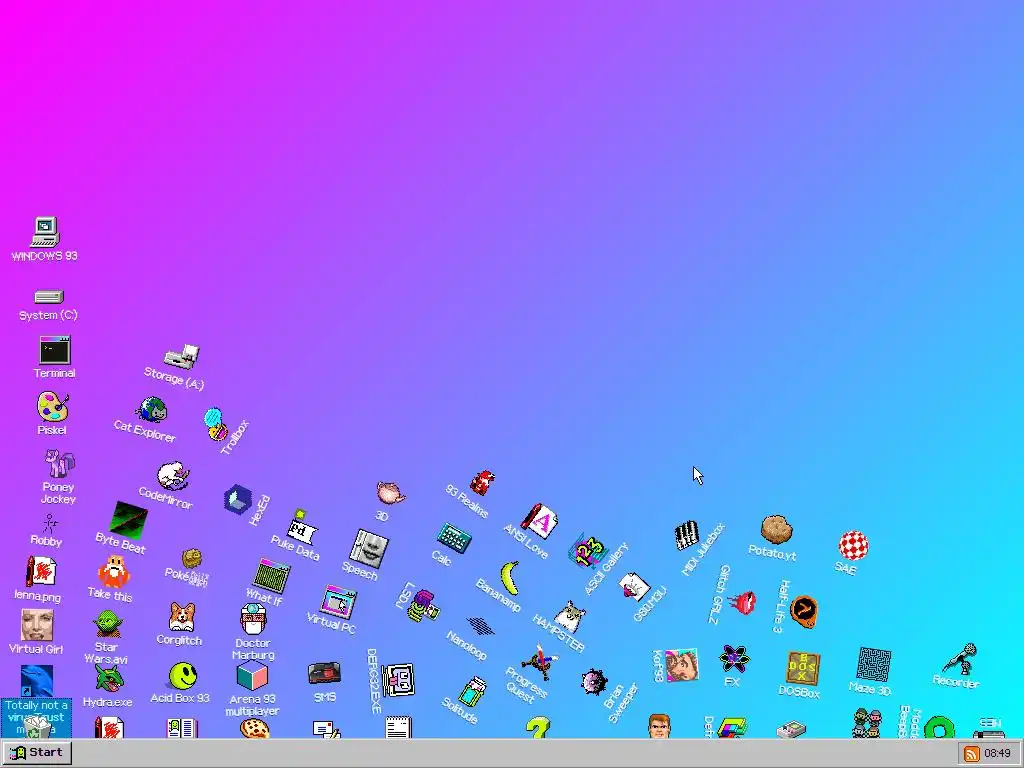Launch the Byte Beat icon

128,520
